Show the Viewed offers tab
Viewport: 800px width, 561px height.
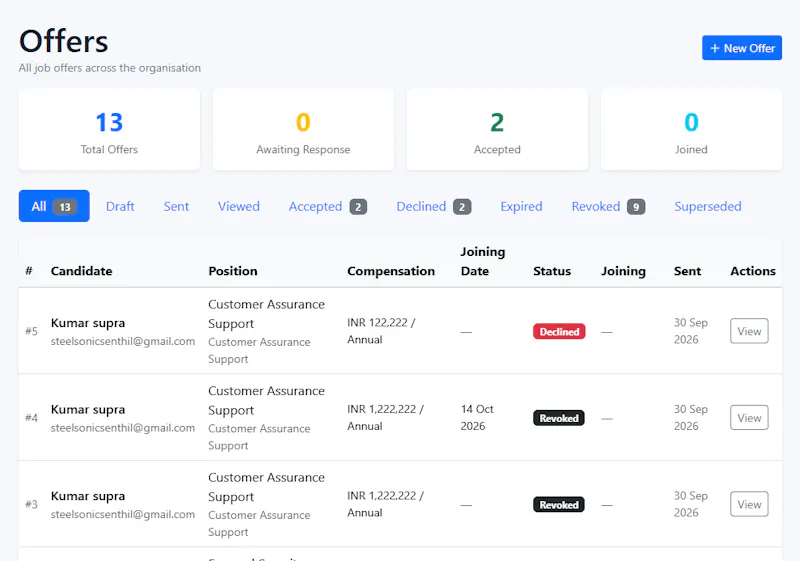click(239, 206)
